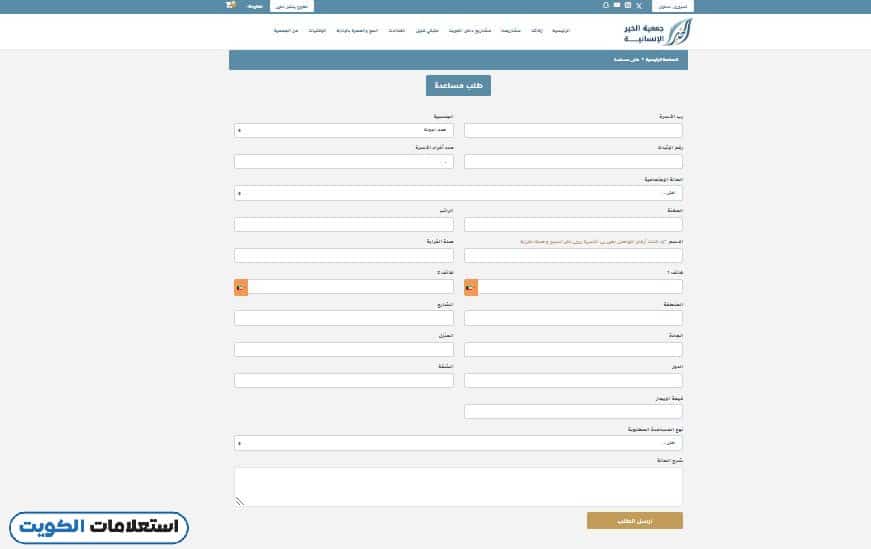Click the notification bell icon in top bar
Viewport: 871px width, 549px height.
605,6
